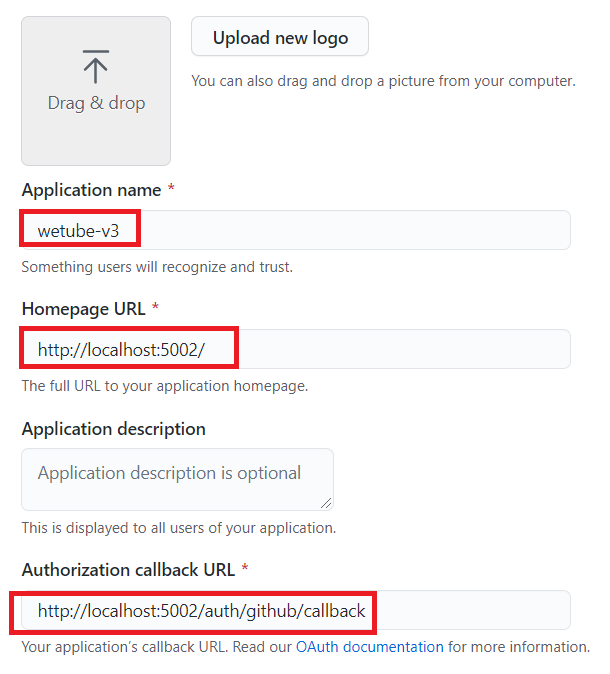The width and height of the screenshot is (610, 674).
Task: Click the "Drag & drop" text in logo box
Action: coord(96,103)
